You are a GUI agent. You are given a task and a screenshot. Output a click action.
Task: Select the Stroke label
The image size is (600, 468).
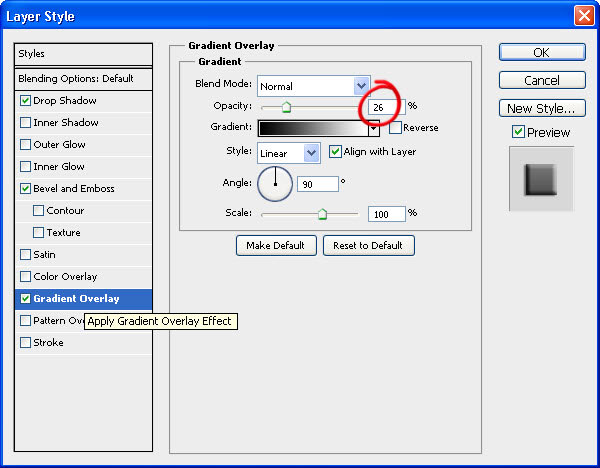(x=48, y=342)
